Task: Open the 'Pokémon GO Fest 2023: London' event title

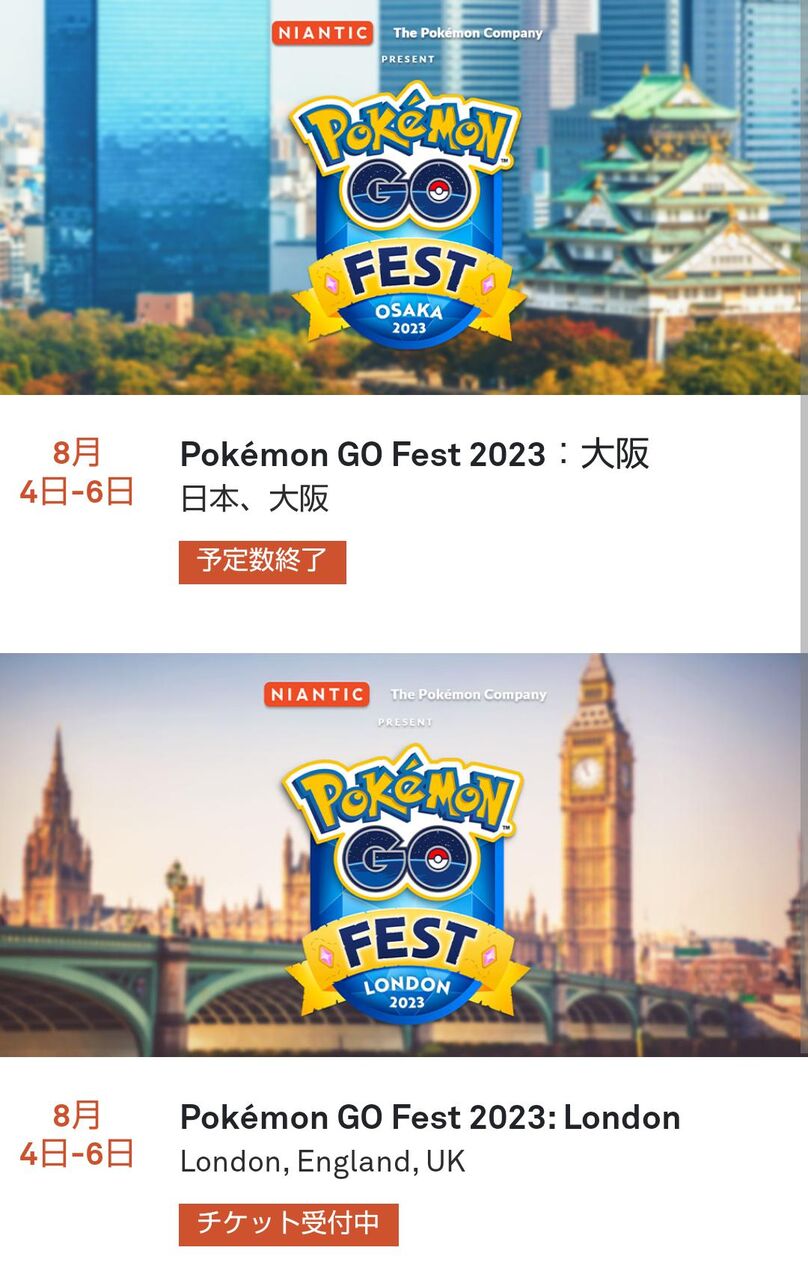Action: click(x=430, y=1117)
